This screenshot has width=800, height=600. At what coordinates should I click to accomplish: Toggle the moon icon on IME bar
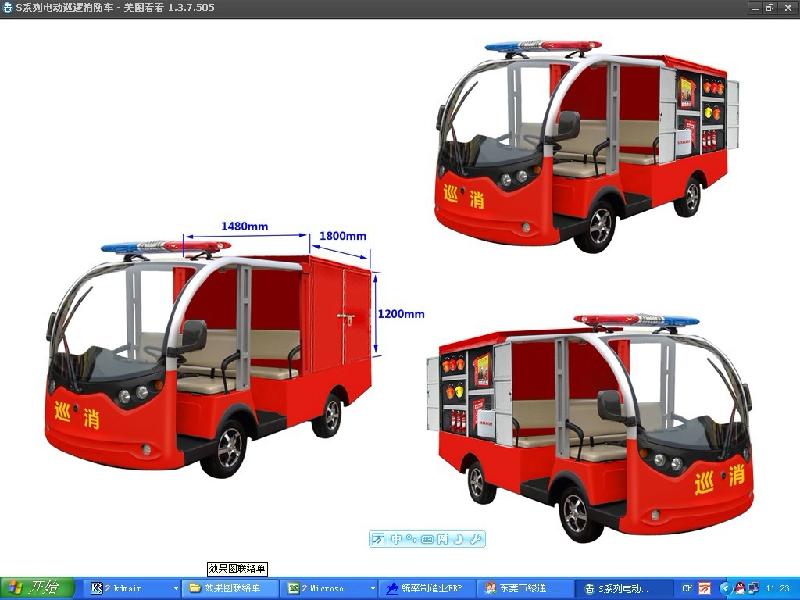click(459, 539)
